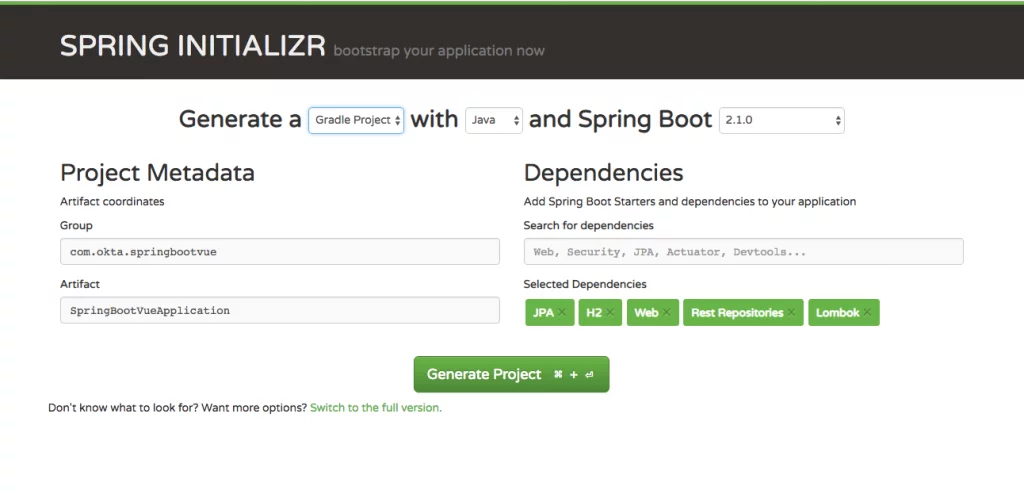The image size is (1024, 498).
Task: Click the Group field label
Action: point(76,226)
